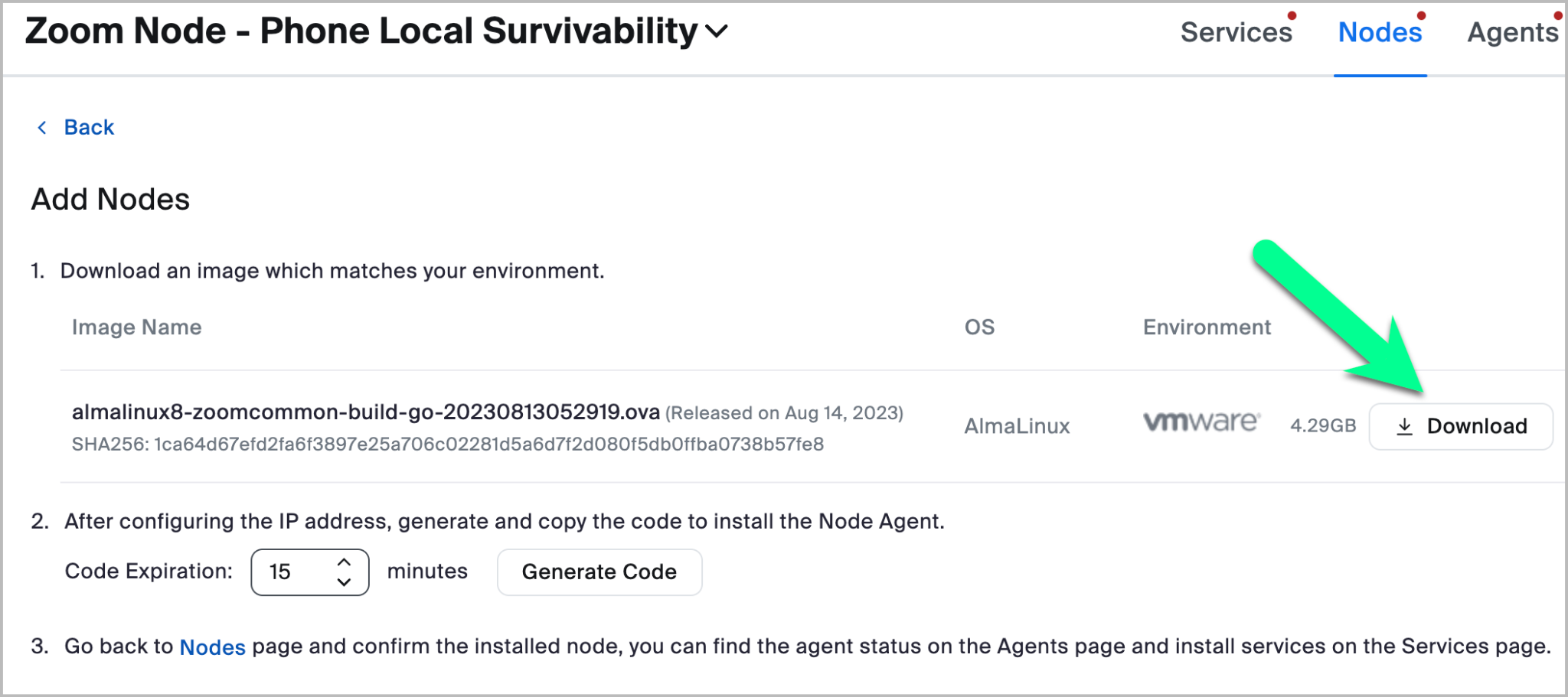Image resolution: width=1568 pixels, height=697 pixels.
Task: Select the Nodes tab
Action: (x=1380, y=33)
